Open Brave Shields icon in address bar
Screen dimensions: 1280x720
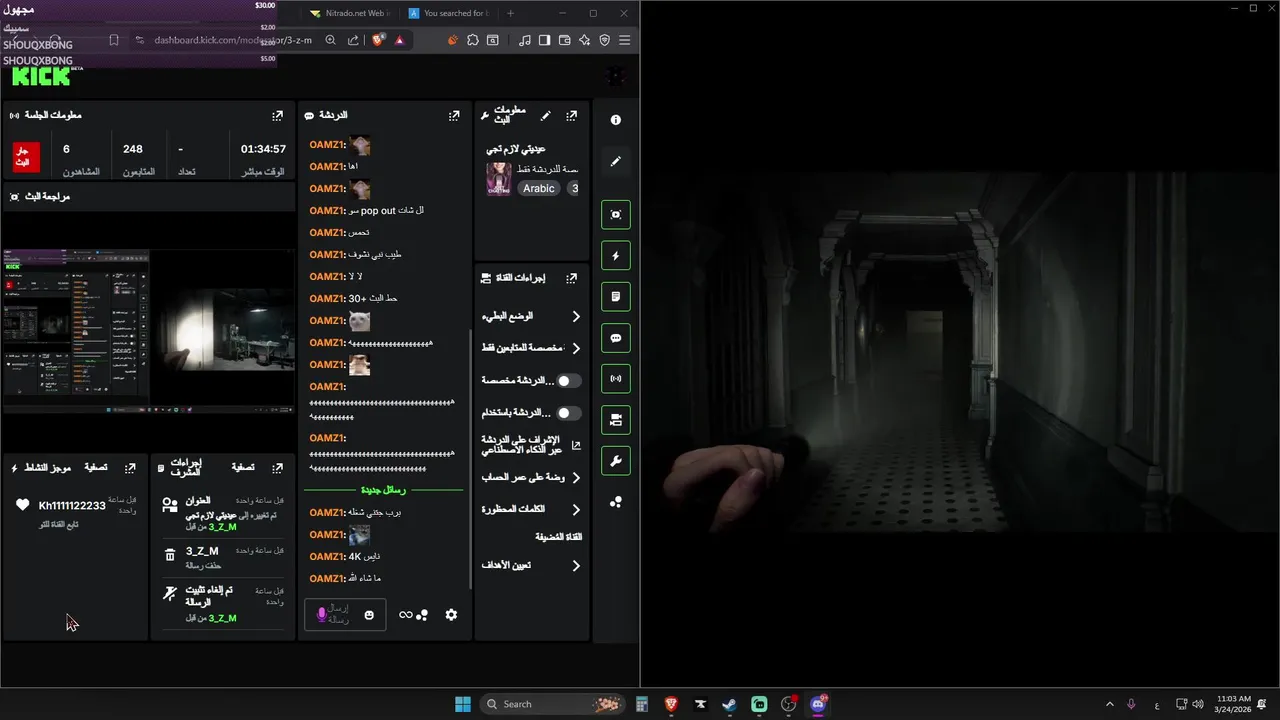click(378, 40)
